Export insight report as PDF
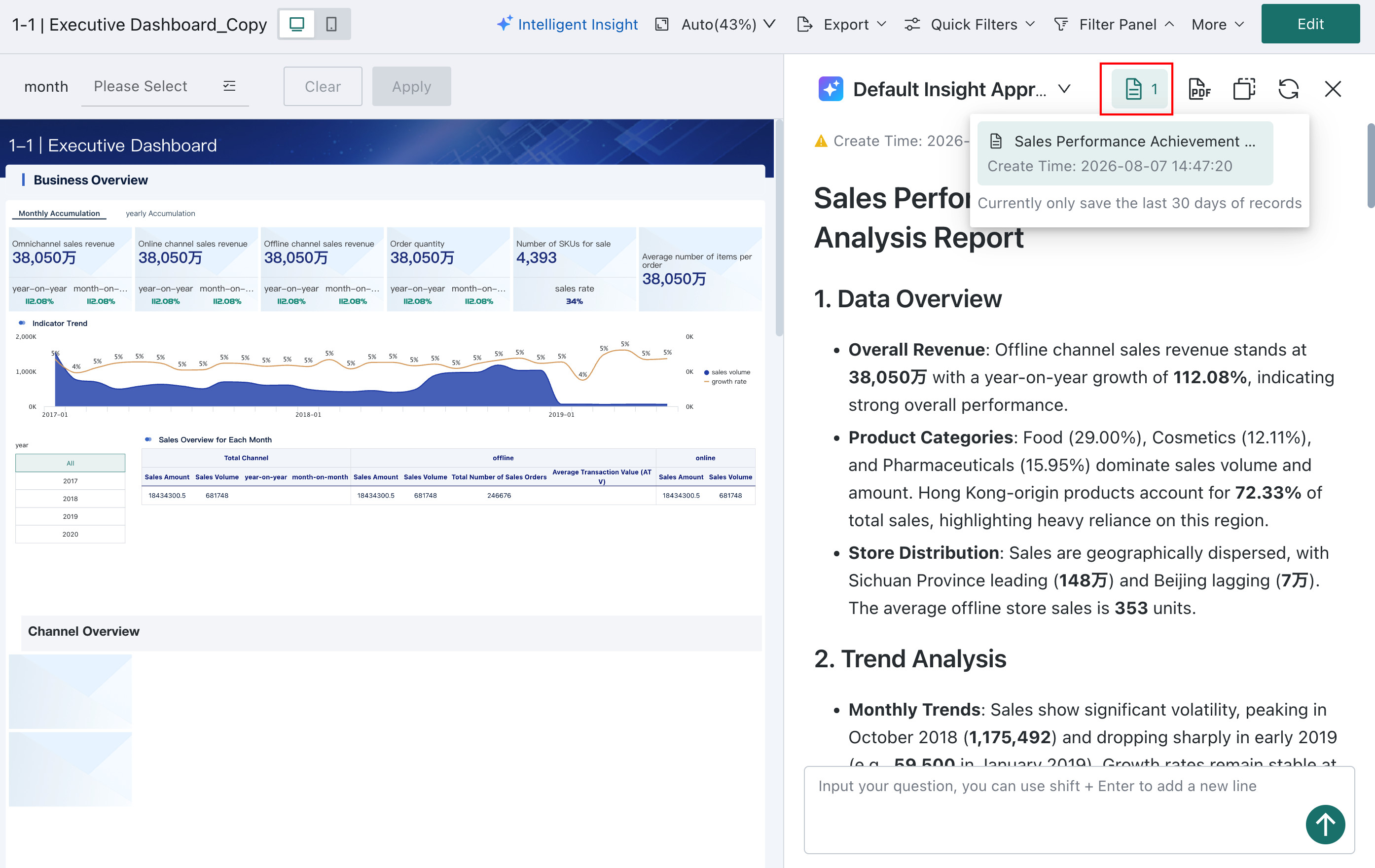Viewport: 1375px width, 868px height. click(1200, 88)
